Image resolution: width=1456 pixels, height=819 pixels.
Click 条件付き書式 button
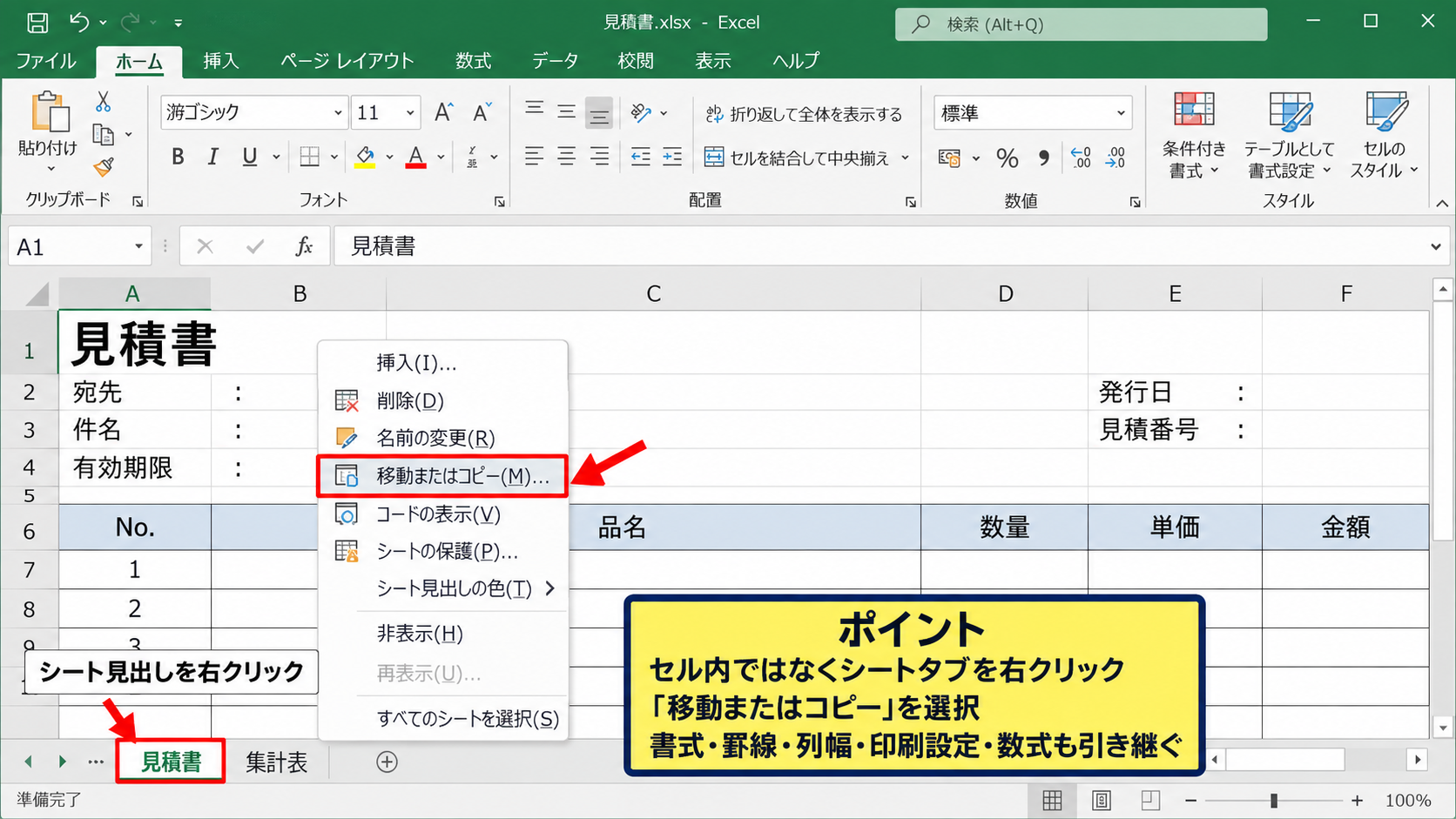click(x=1194, y=135)
